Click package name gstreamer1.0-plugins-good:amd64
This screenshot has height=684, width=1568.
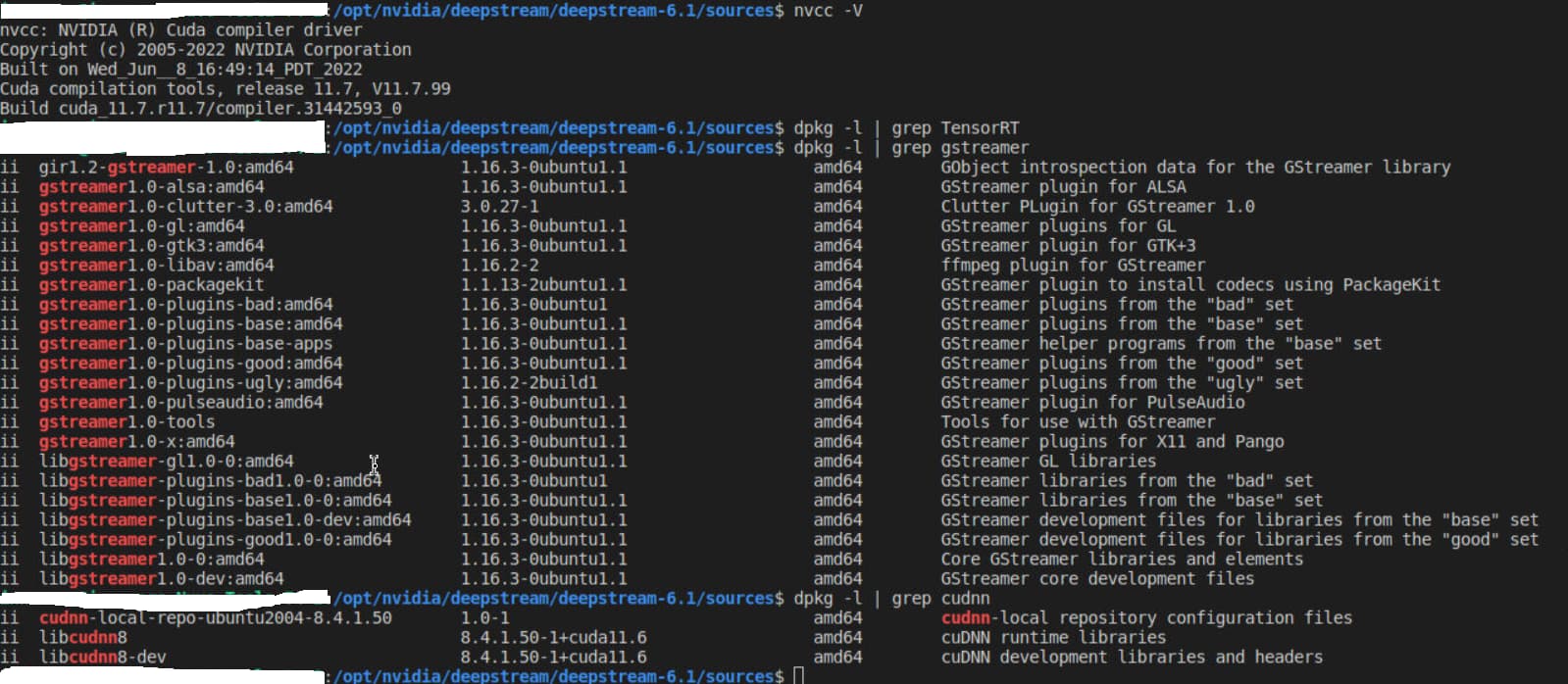point(191,364)
